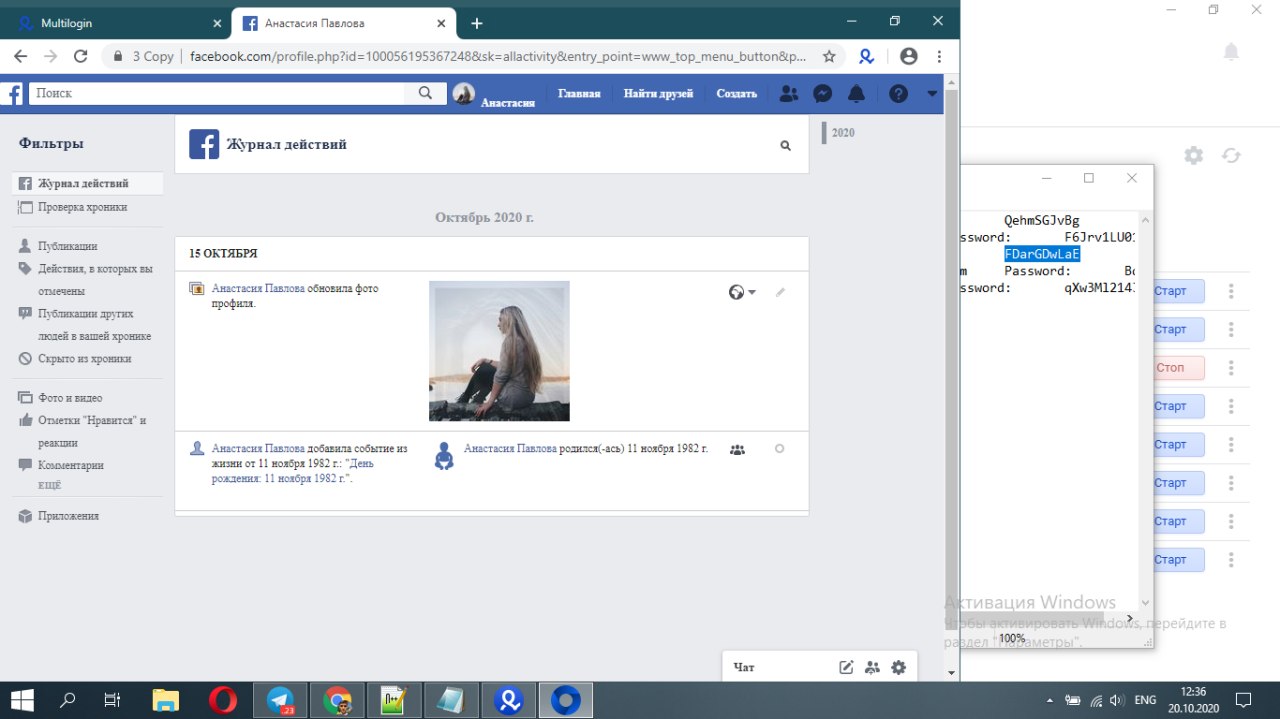
Task: Open the Chrome profile avatar icon
Action: pyautogui.click(x=908, y=56)
